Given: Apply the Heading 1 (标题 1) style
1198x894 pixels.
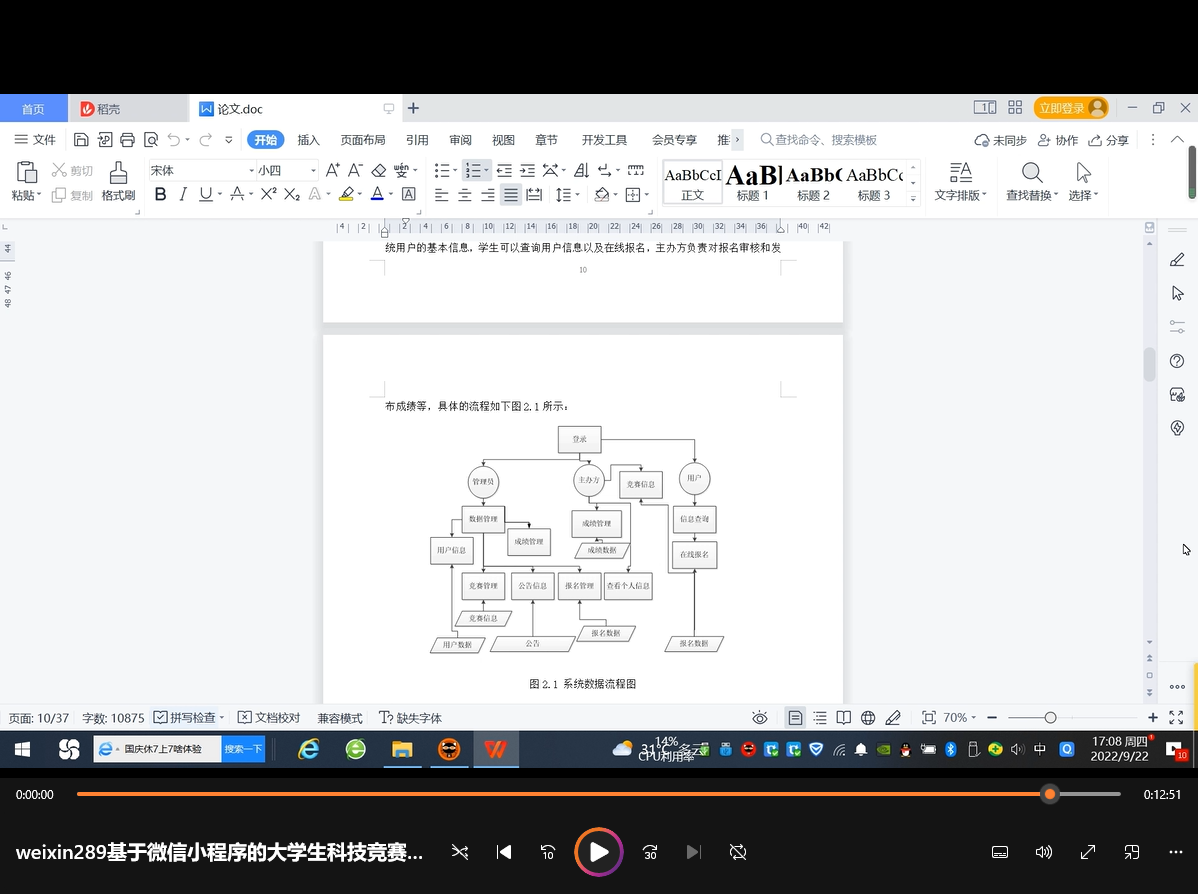Looking at the screenshot, I should [753, 183].
